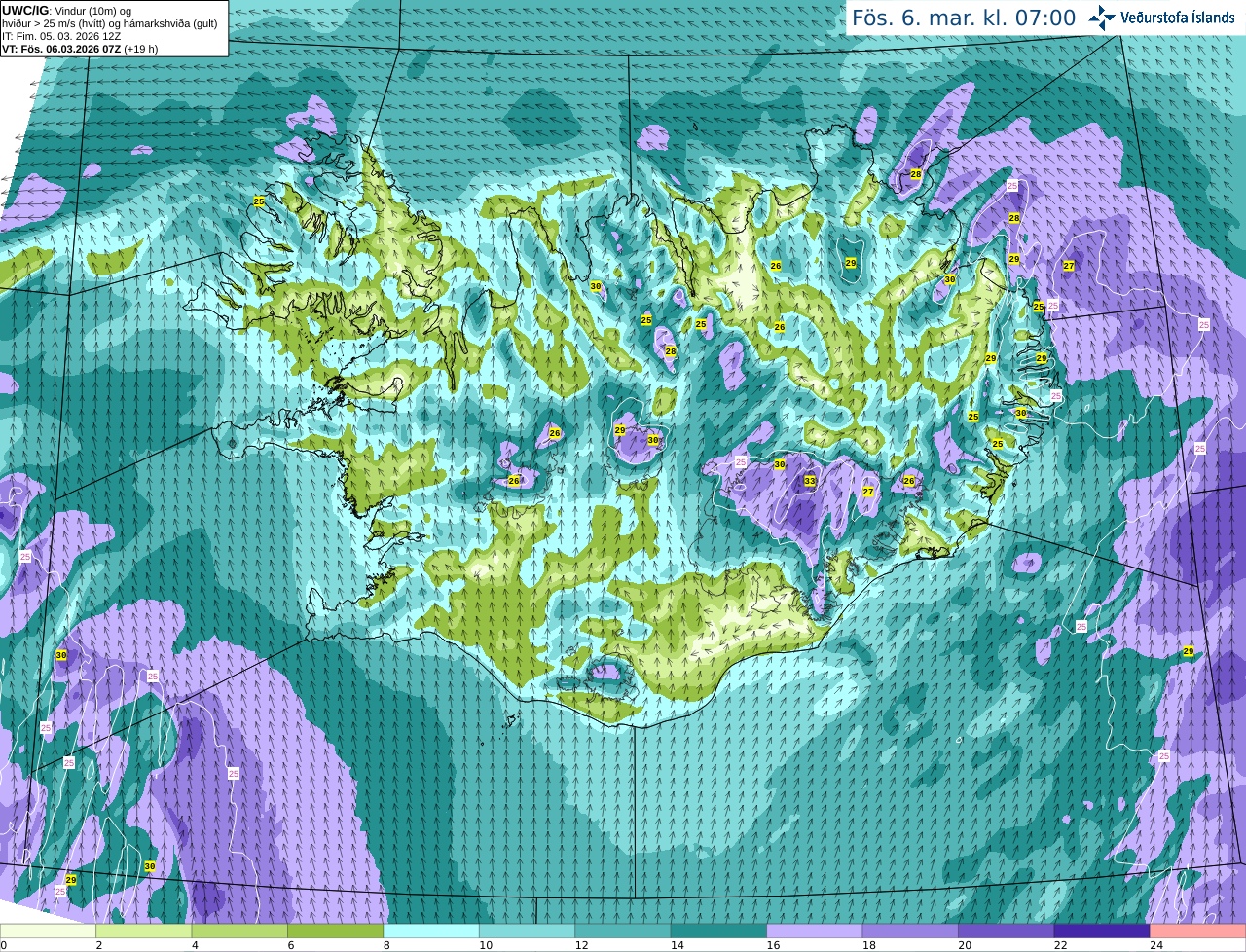This screenshot has height=952, width=1246.
Task: Click the yellow gust label '33'
Action: [810, 481]
